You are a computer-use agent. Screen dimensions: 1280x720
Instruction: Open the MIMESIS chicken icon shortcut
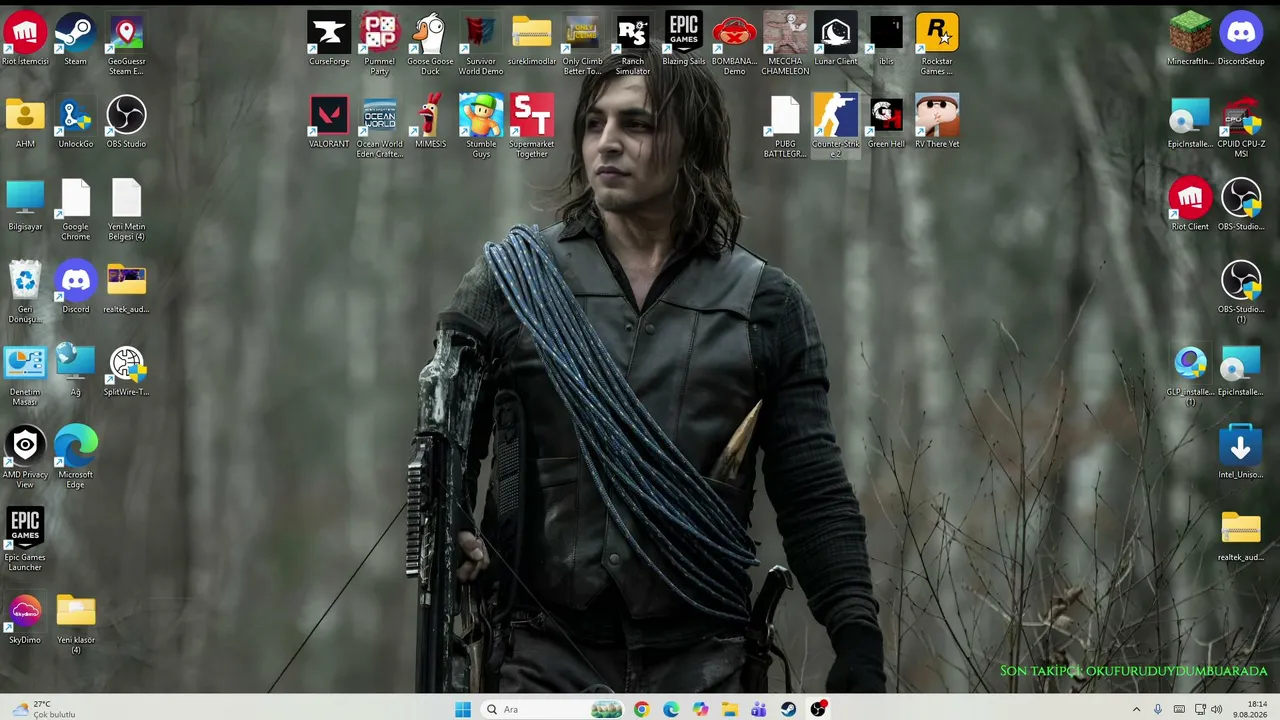tap(430, 123)
